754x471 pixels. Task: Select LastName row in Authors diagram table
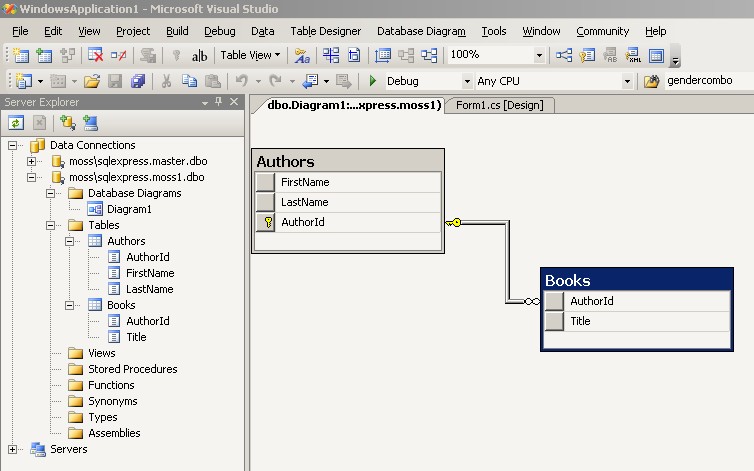coord(348,203)
